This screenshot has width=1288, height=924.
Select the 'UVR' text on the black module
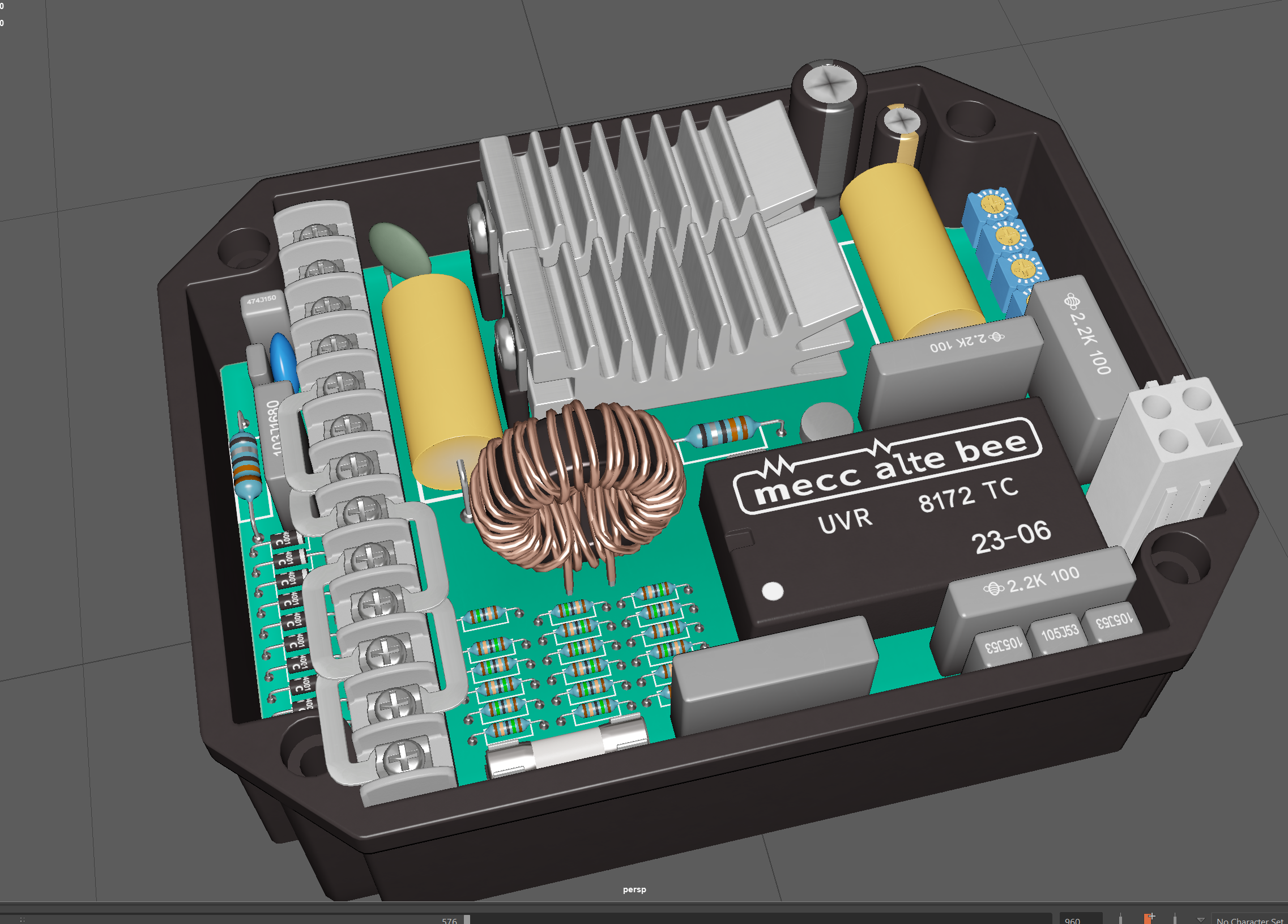tap(845, 520)
